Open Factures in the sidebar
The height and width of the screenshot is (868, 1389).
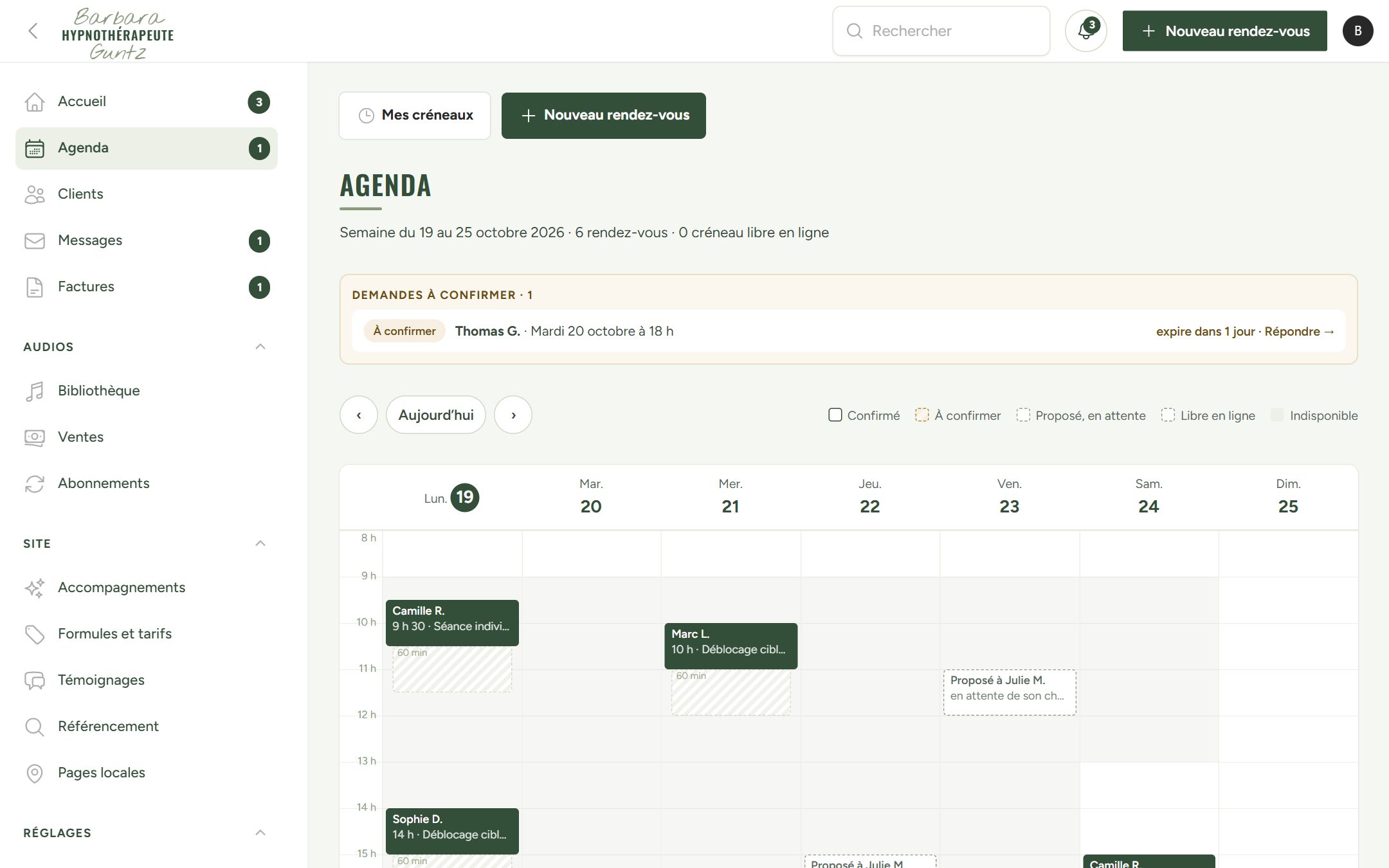click(147, 287)
